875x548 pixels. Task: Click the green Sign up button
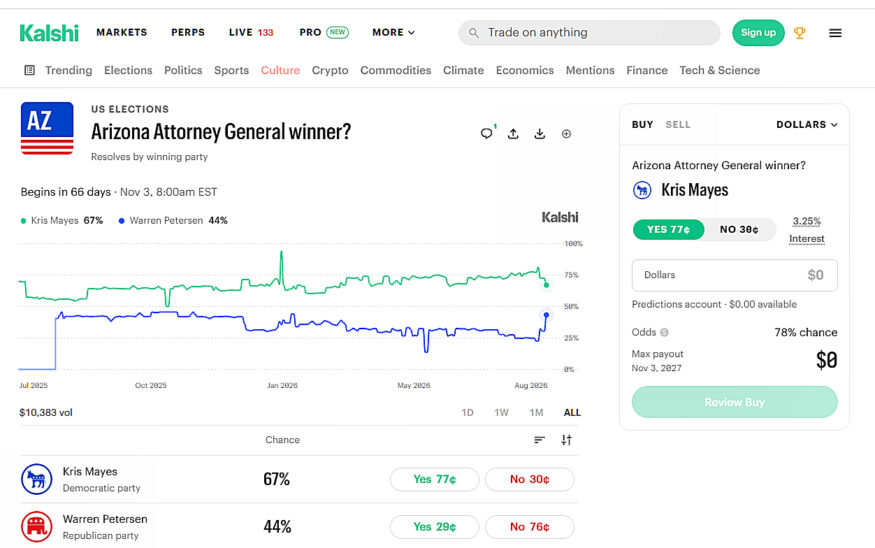click(758, 32)
